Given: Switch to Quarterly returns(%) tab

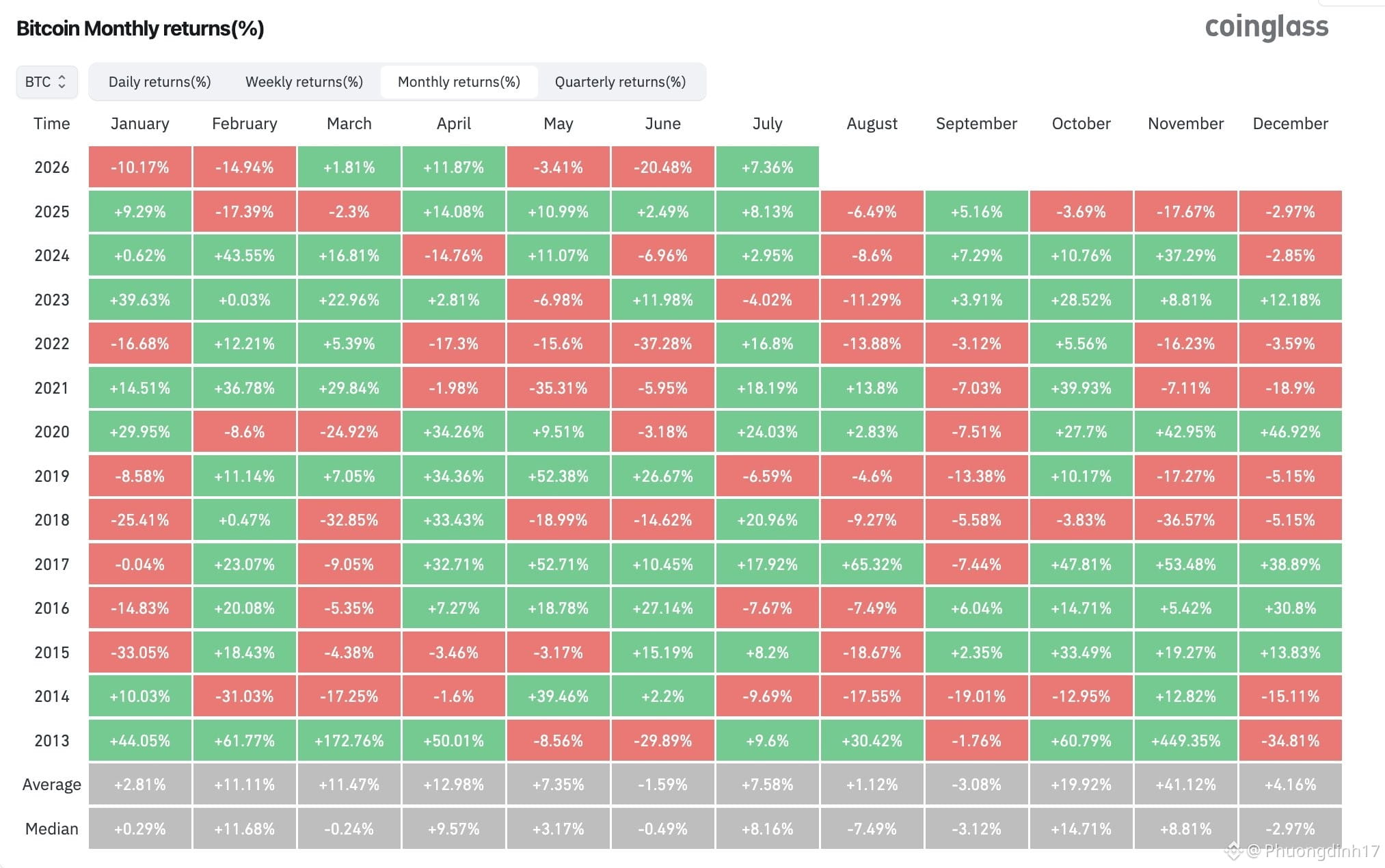Looking at the screenshot, I should click(620, 82).
